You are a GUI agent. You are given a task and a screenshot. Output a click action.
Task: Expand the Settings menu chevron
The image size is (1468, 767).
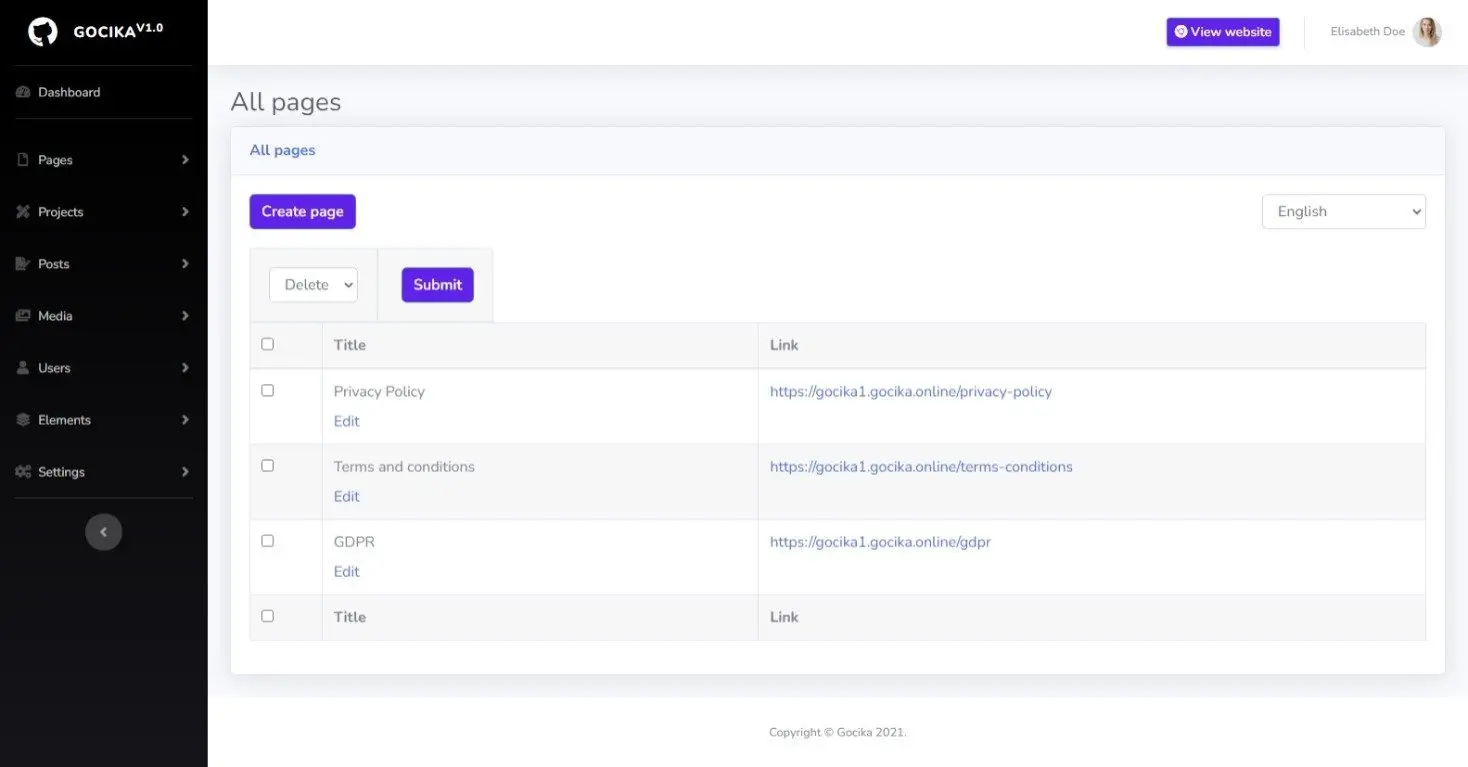coord(185,472)
